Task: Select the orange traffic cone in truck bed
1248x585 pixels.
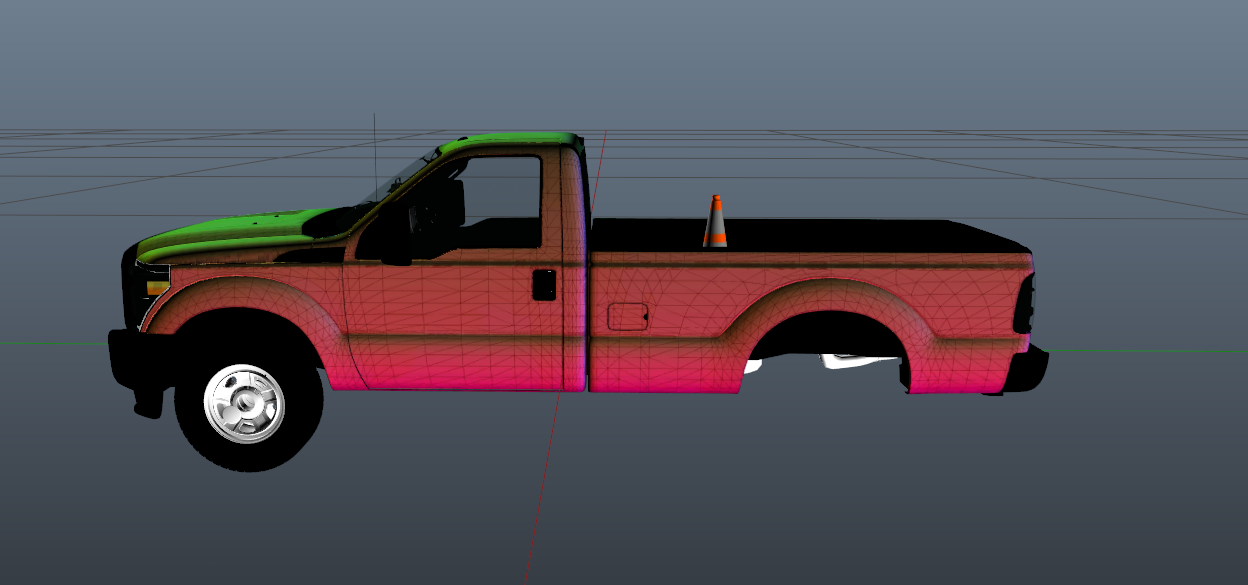Action: pyautogui.click(x=714, y=223)
